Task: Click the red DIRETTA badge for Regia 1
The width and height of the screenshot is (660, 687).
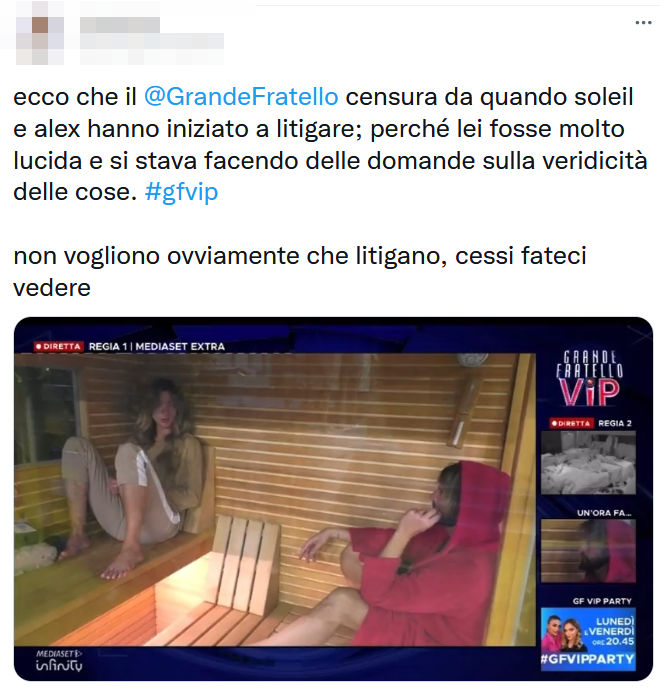Action: [58, 347]
